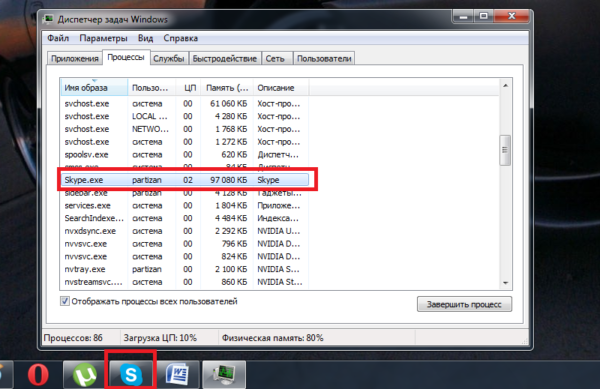This screenshot has height=389, width=600.
Task: Open the Файл menu
Action: point(58,38)
